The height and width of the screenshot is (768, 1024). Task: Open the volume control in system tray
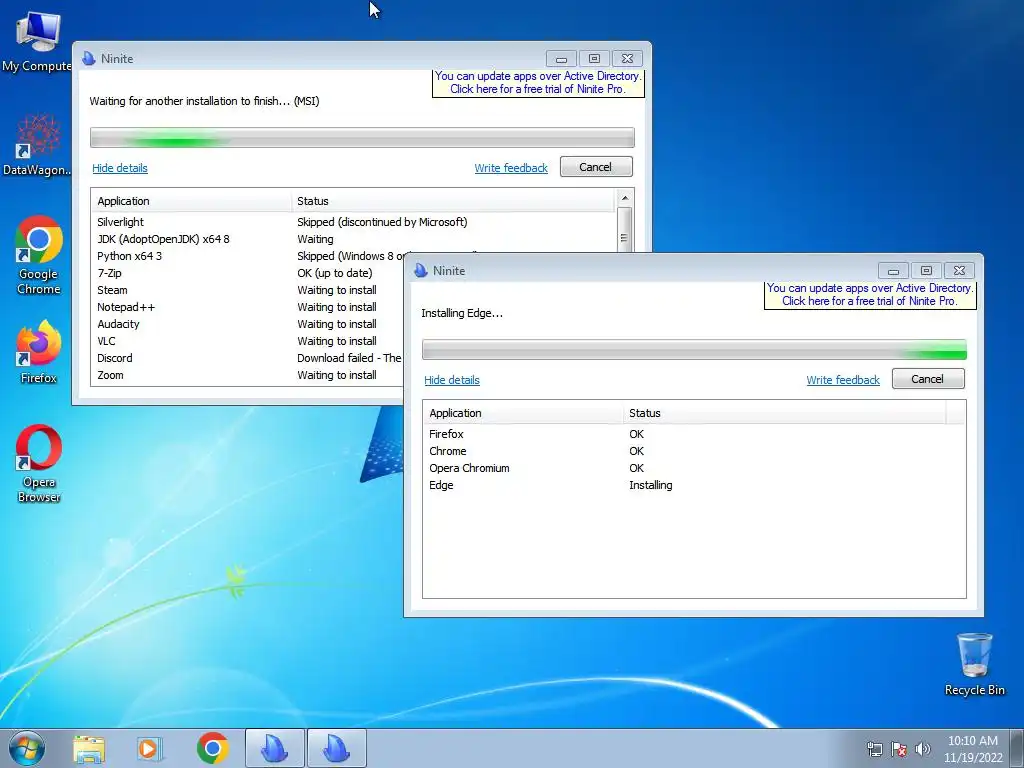923,749
